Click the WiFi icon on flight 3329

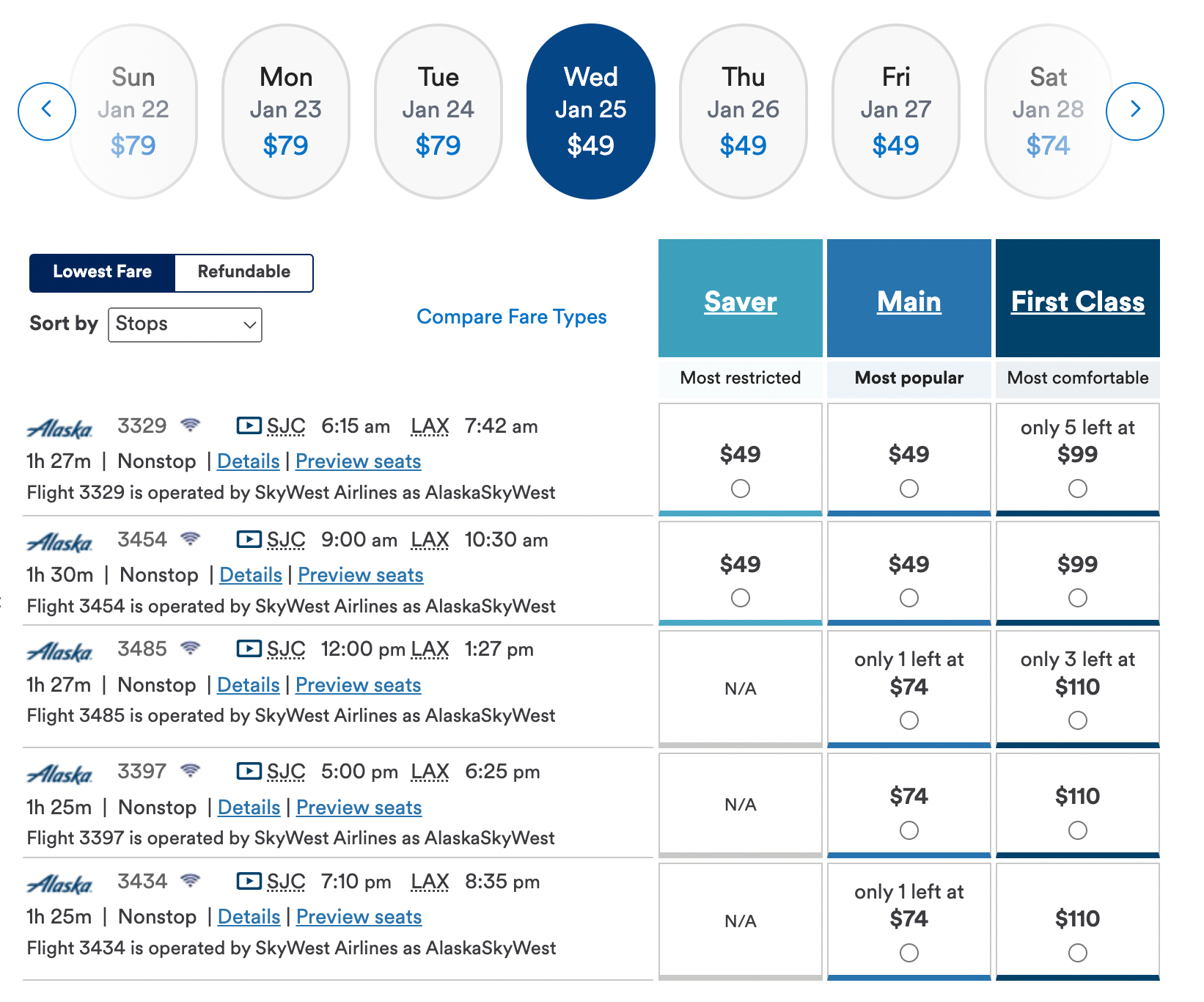pos(191,424)
